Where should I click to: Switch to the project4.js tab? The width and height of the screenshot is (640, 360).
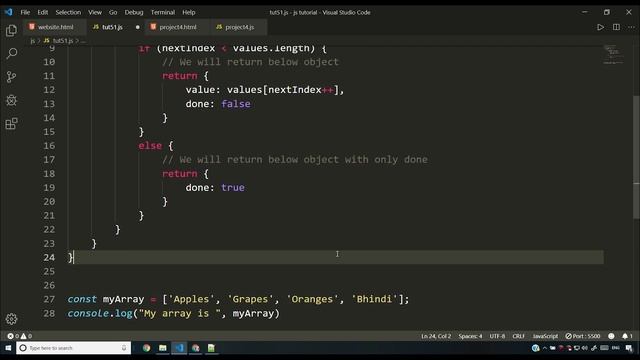coord(239,27)
